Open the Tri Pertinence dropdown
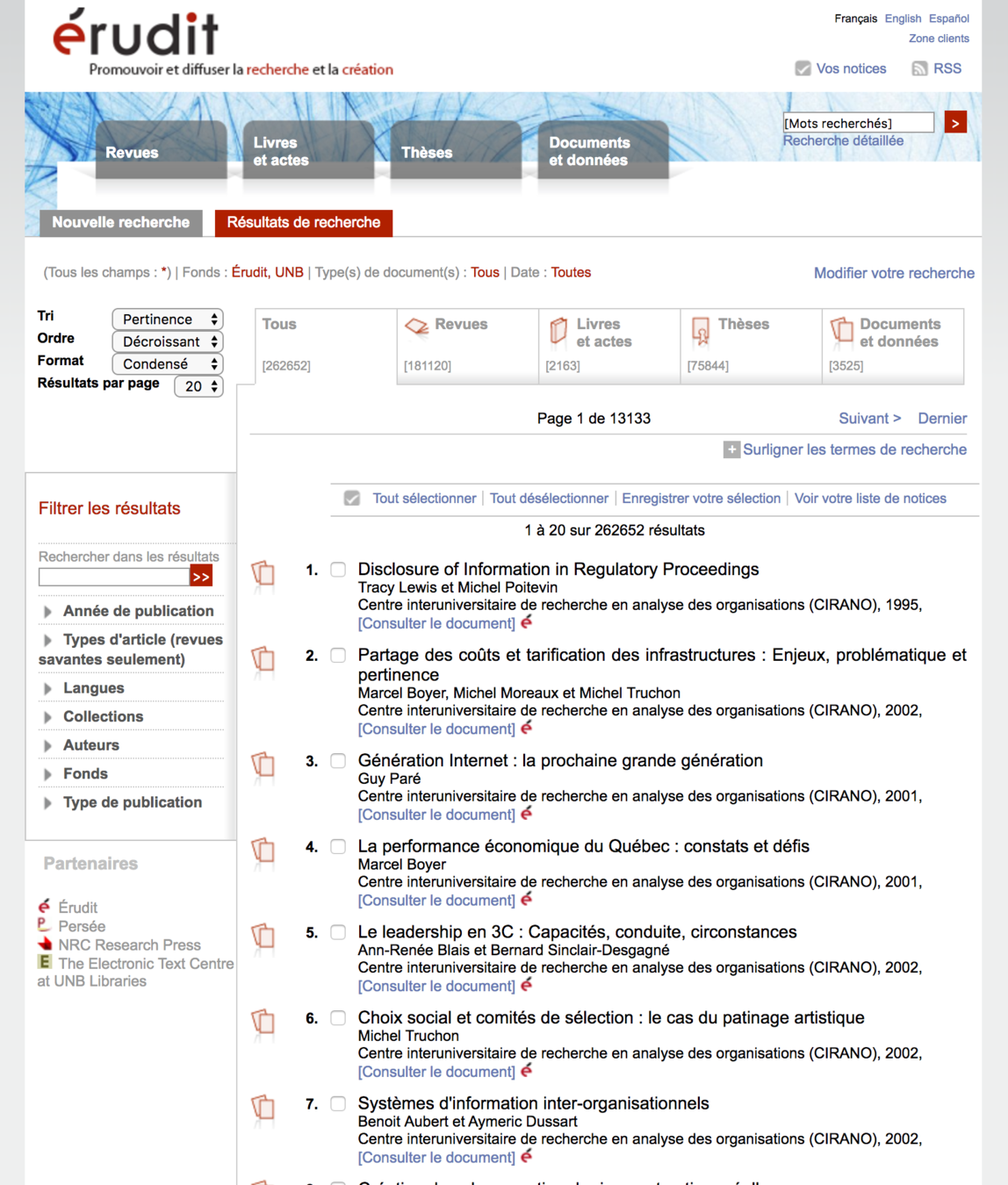This screenshot has width=1008, height=1185. point(168,319)
